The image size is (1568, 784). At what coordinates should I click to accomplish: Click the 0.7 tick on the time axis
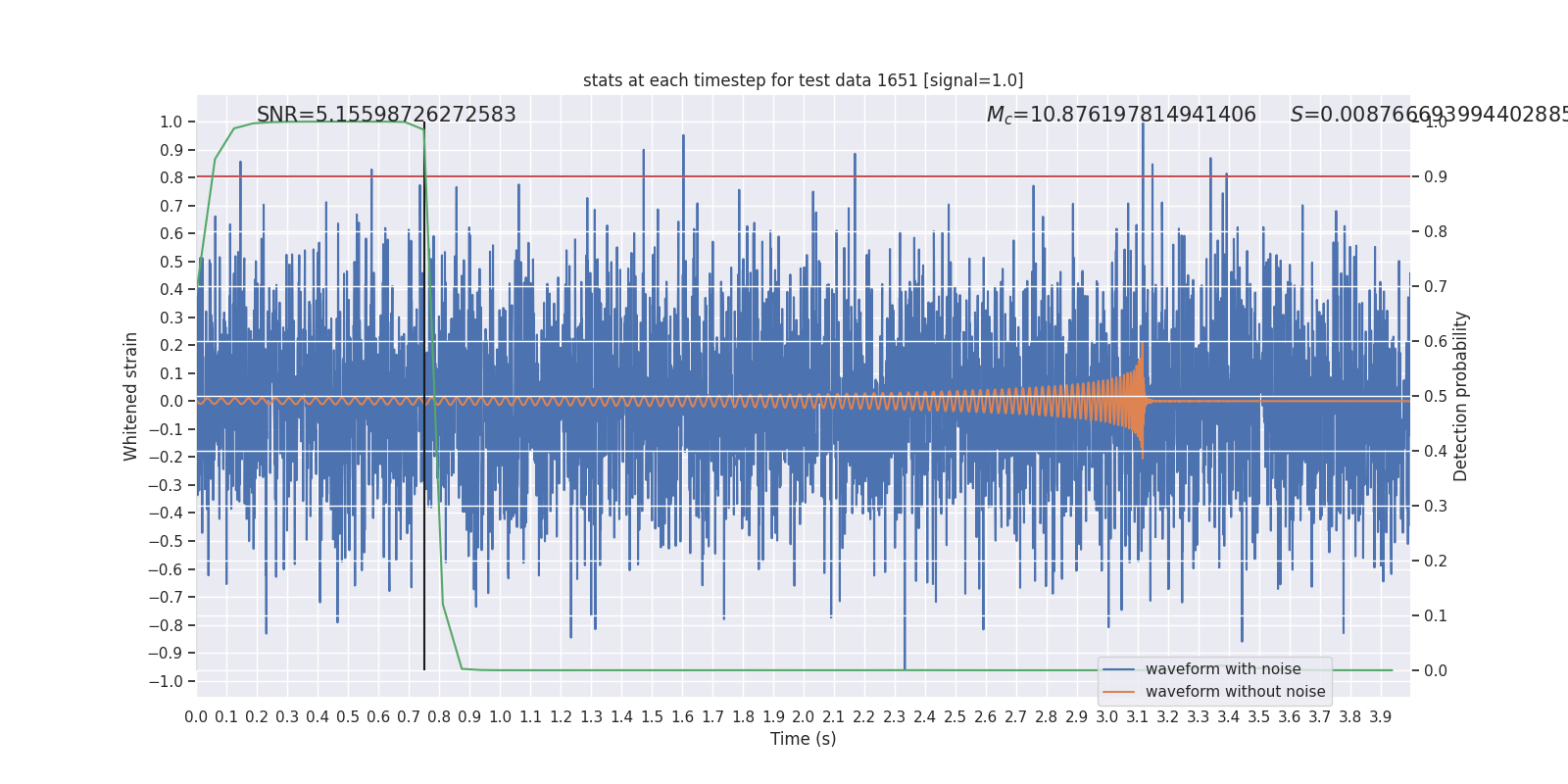(409, 716)
